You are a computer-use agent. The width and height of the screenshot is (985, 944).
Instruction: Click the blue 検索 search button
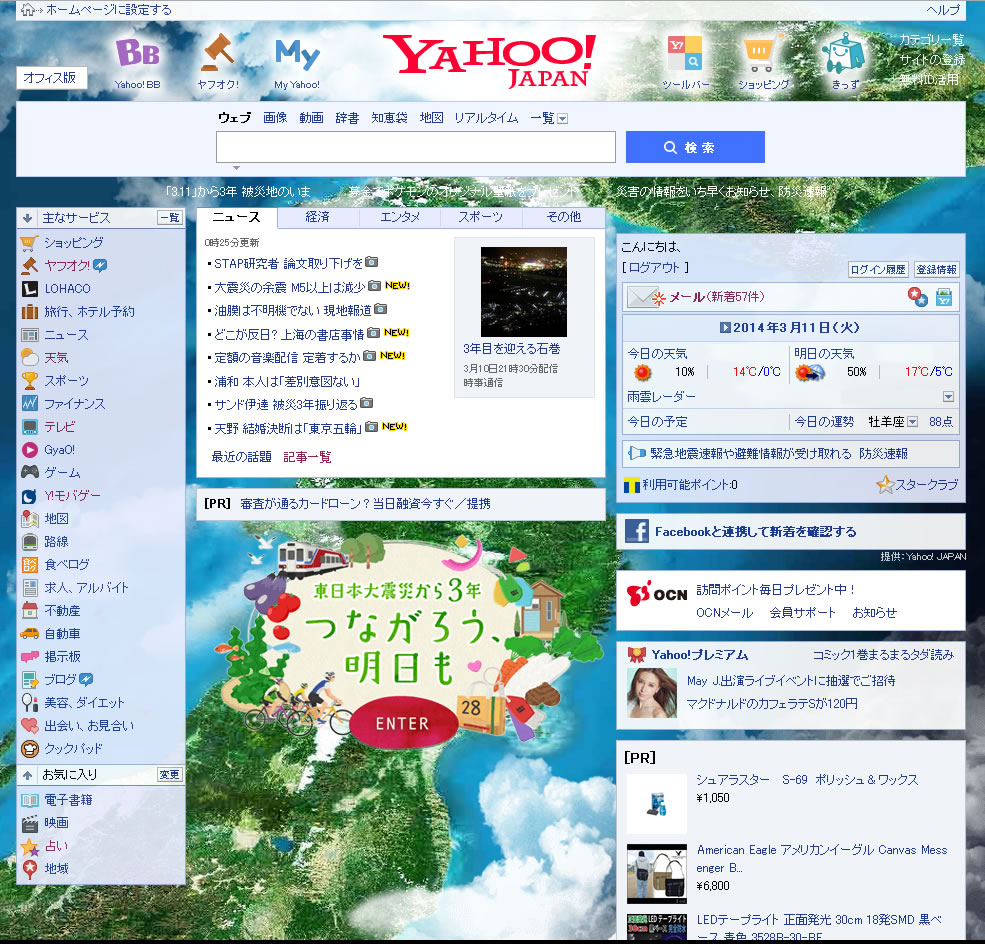pos(695,147)
